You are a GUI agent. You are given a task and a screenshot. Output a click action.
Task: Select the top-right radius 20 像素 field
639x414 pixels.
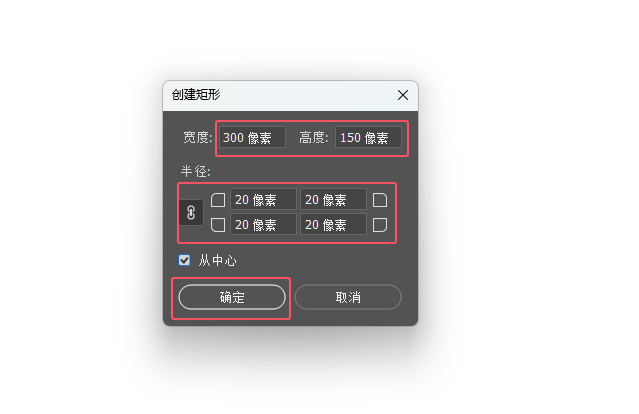[x=333, y=200]
